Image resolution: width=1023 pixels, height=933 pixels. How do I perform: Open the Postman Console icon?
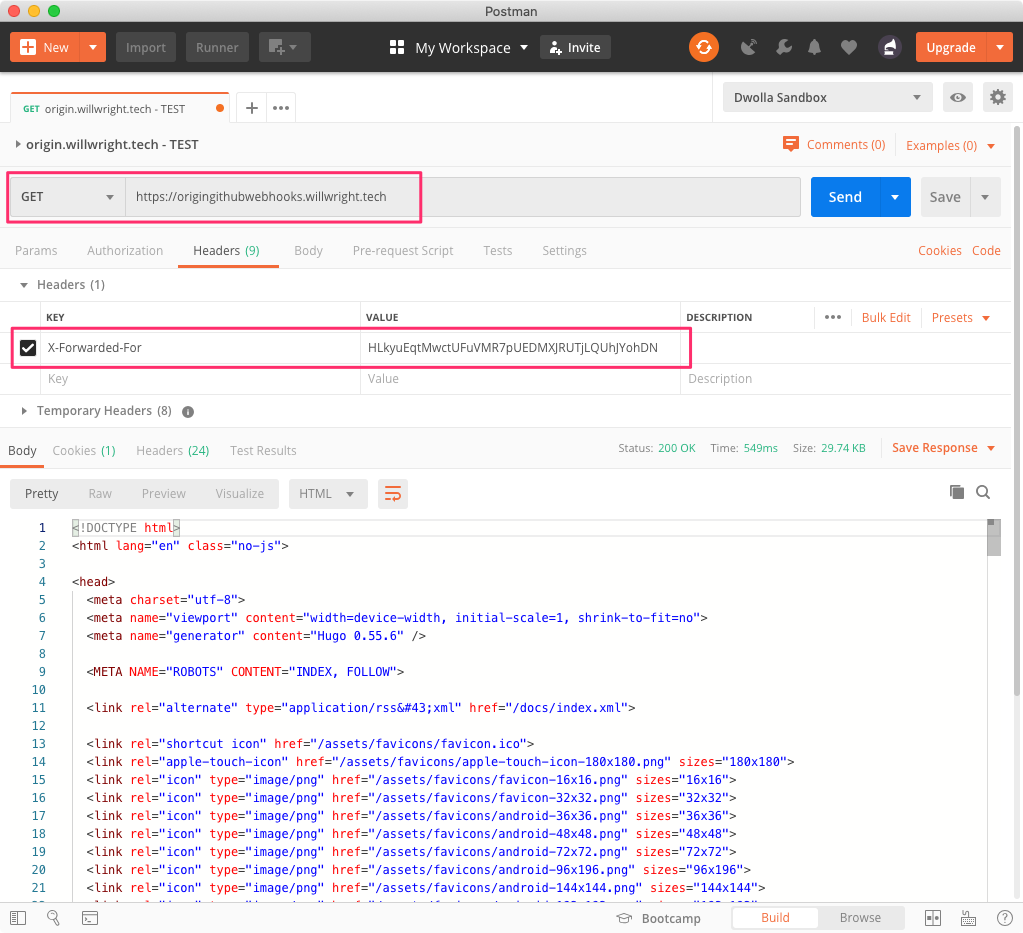(90, 918)
